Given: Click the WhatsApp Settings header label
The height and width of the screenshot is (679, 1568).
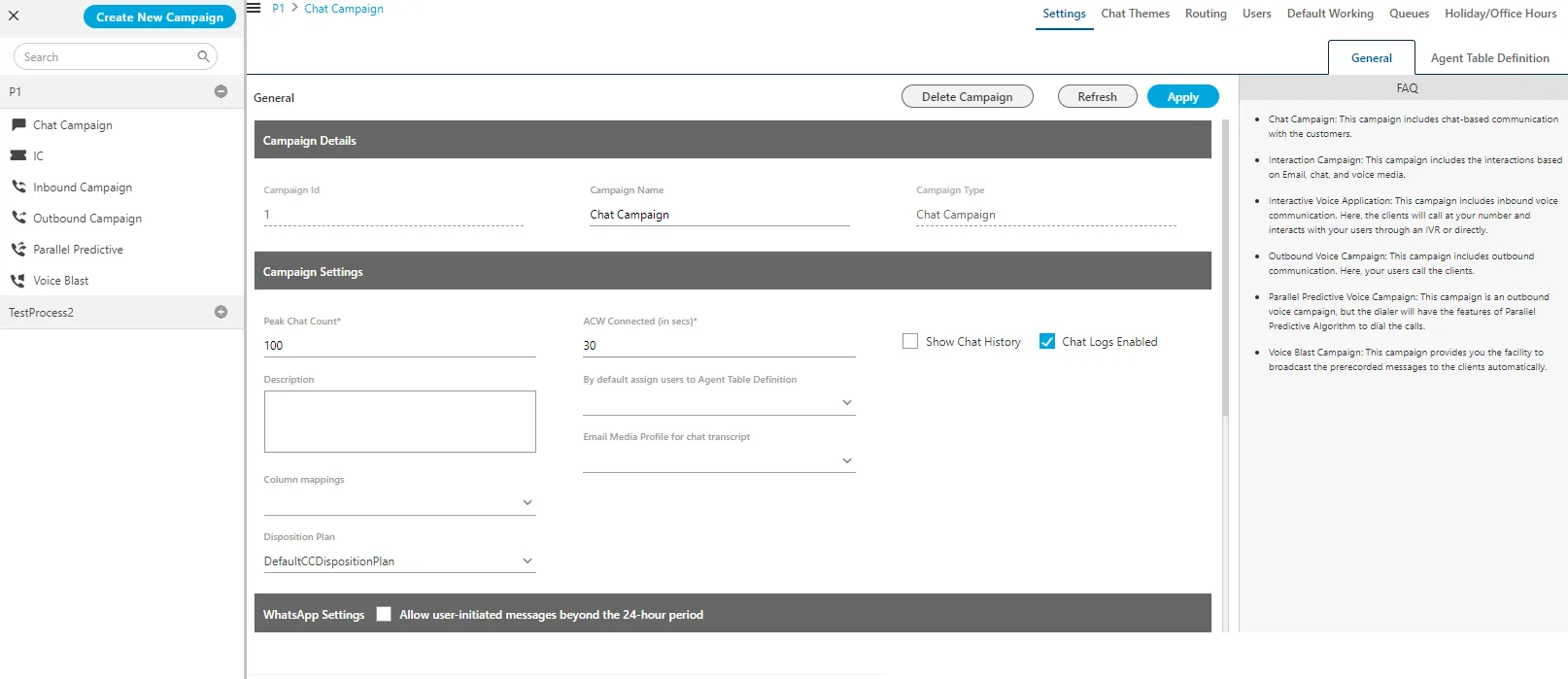Looking at the screenshot, I should coord(314,615).
